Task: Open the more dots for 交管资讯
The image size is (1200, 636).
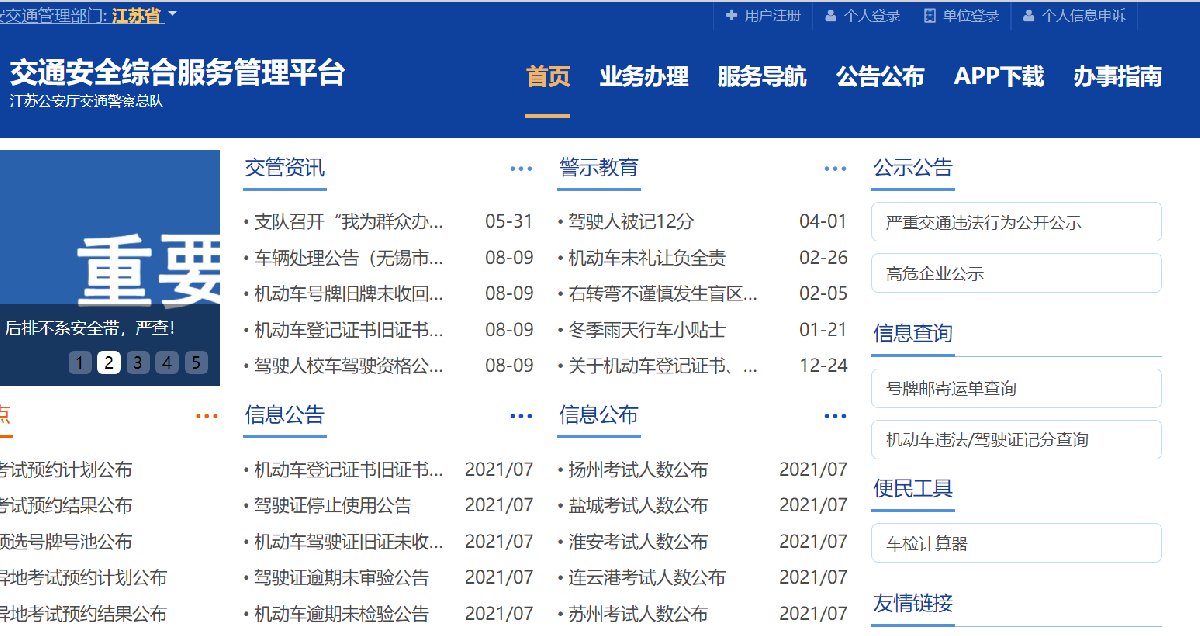Action: coord(521,169)
